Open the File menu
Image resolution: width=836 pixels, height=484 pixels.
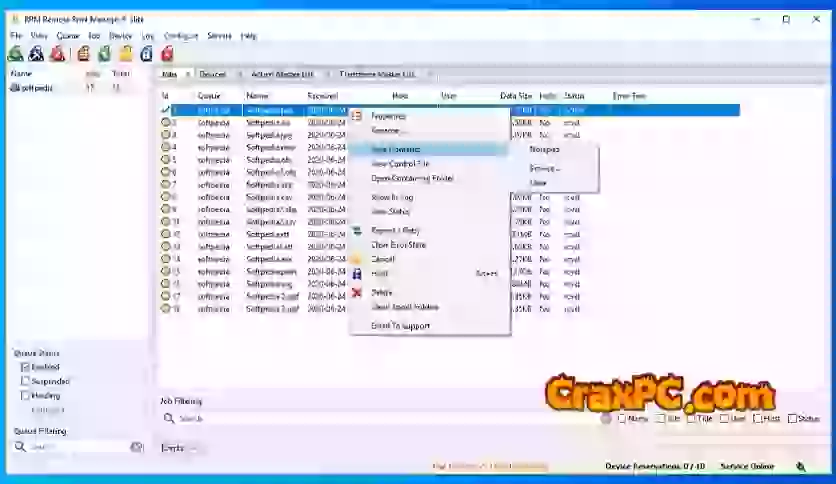pos(16,36)
